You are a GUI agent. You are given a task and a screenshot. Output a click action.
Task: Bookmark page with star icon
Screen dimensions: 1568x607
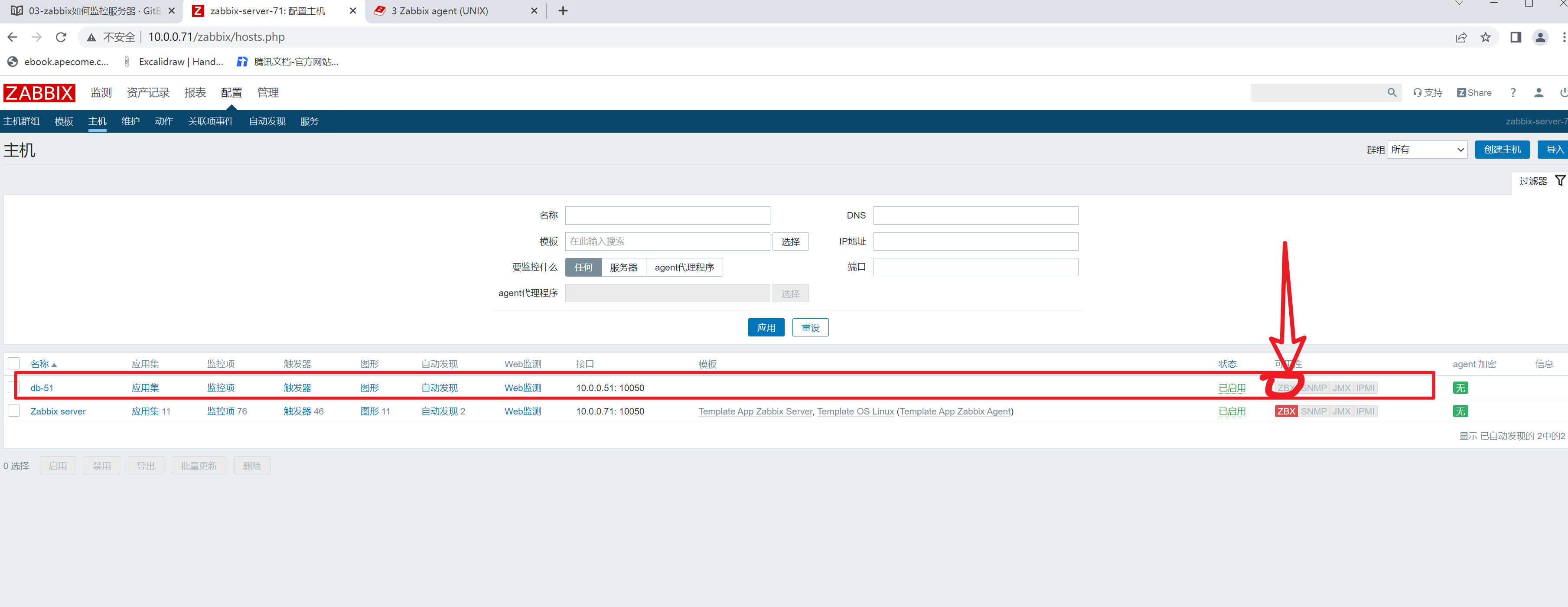pyautogui.click(x=1486, y=37)
